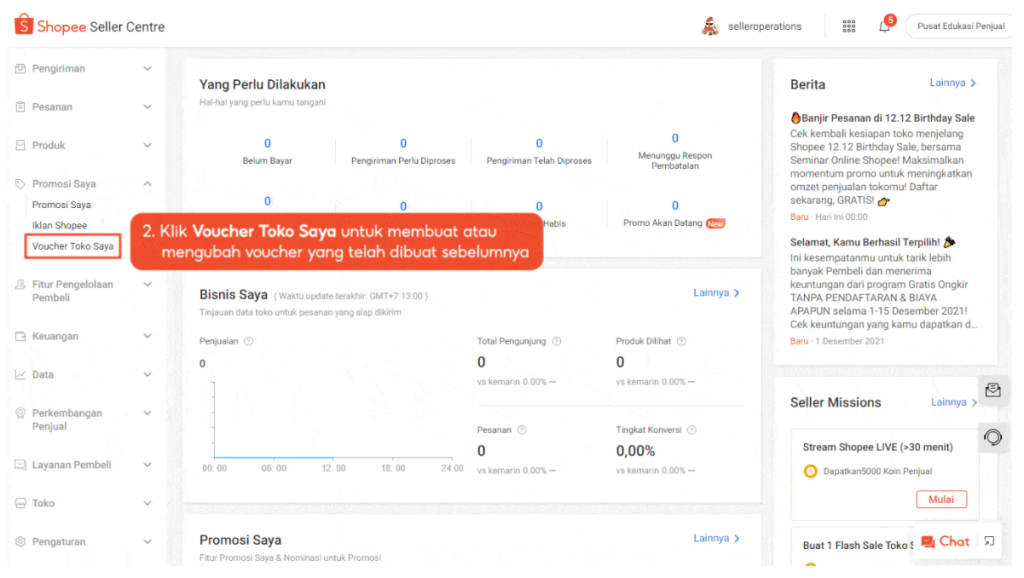
Task: Collapse the Promosi Saya menu chevron
Action: click(148, 184)
